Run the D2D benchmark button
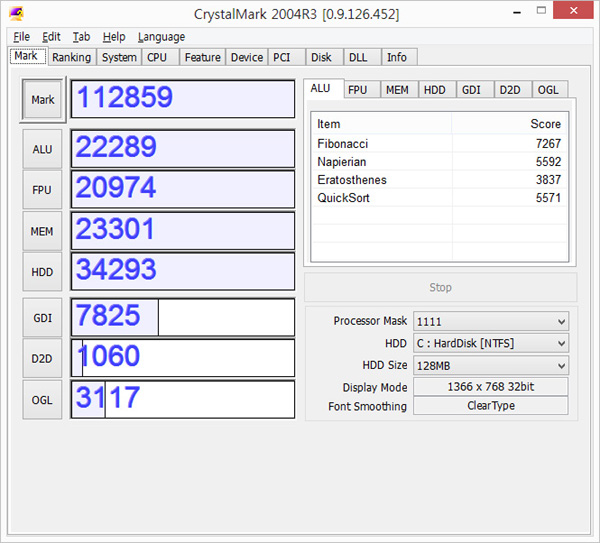The height and width of the screenshot is (543, 600). [x=42, y=358]
